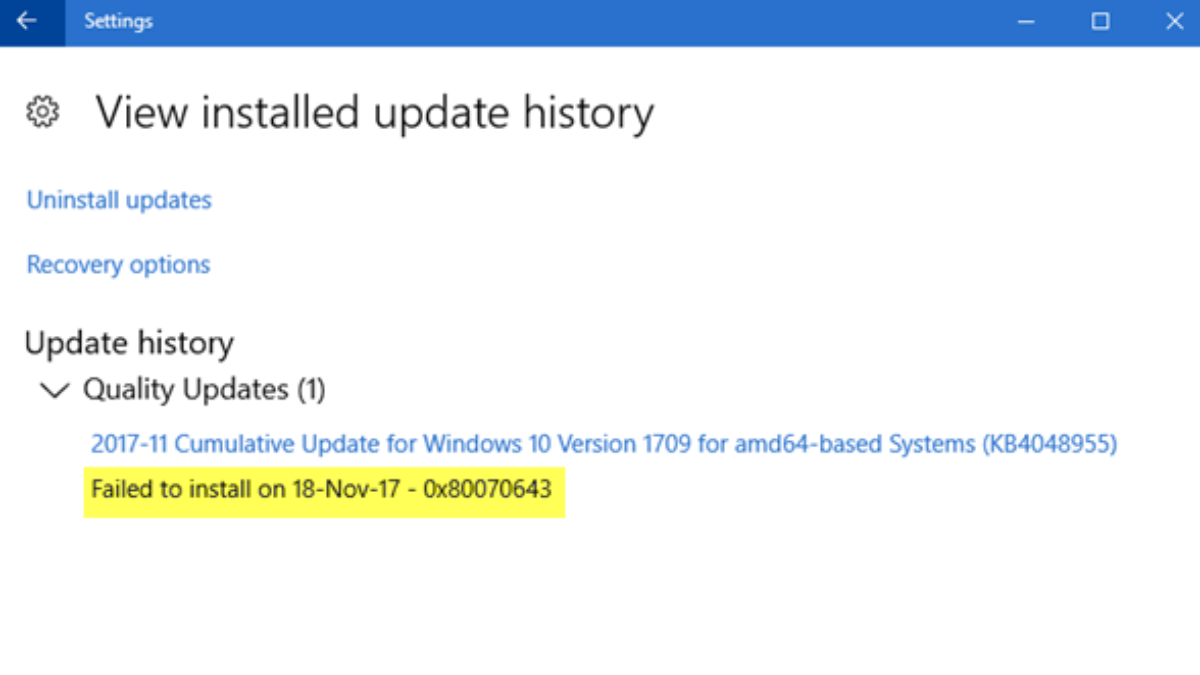Click the empty middle of the title bar
The height and width of the screenshot is (675, 1200).
[580, 21]
